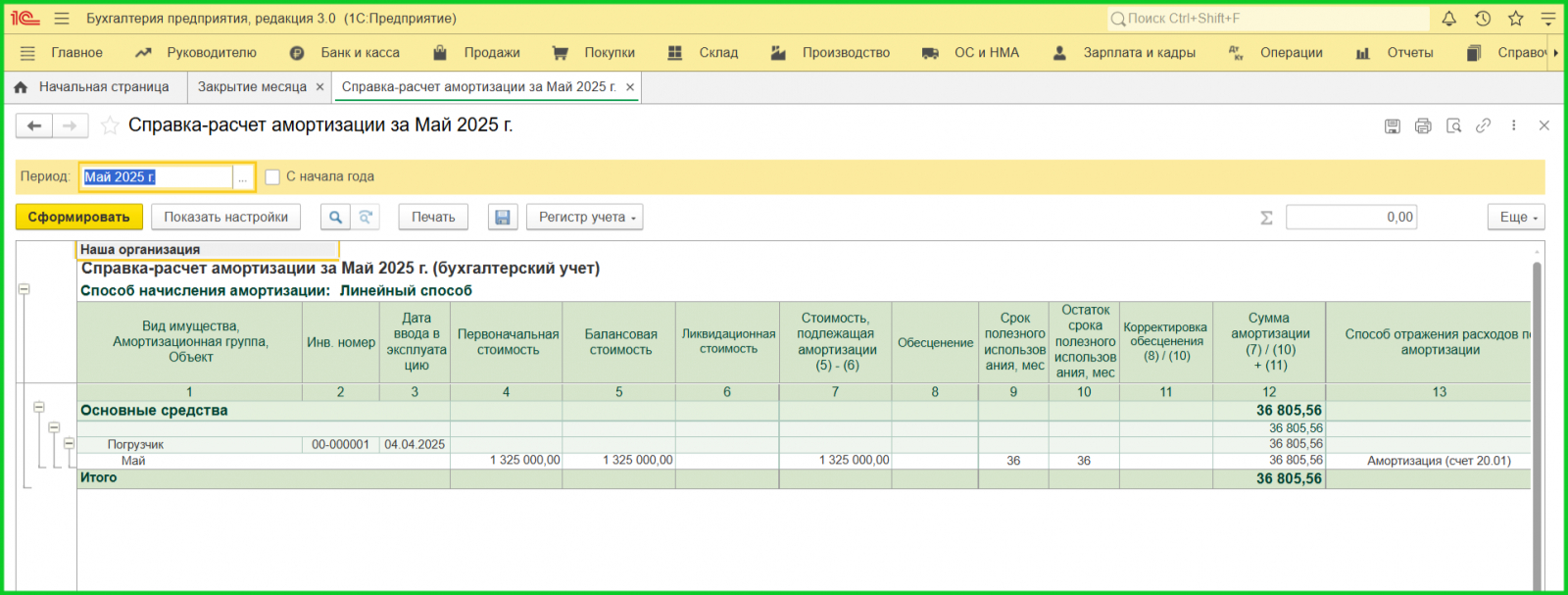Open the history clock icon
Screen dimensions: 1568x595
tap(1482, 19)
